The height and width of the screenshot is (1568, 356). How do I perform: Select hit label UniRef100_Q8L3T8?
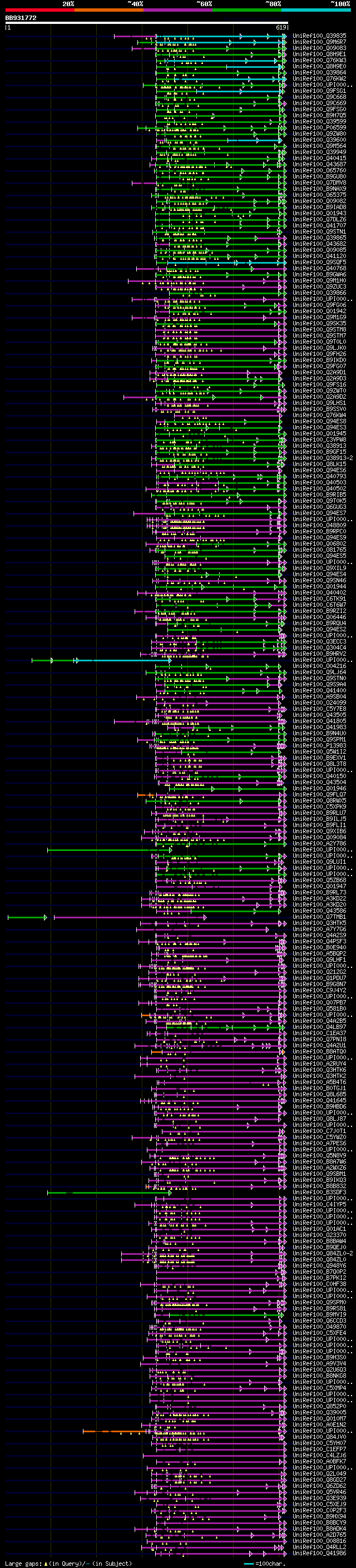click(x=319, y=764)
